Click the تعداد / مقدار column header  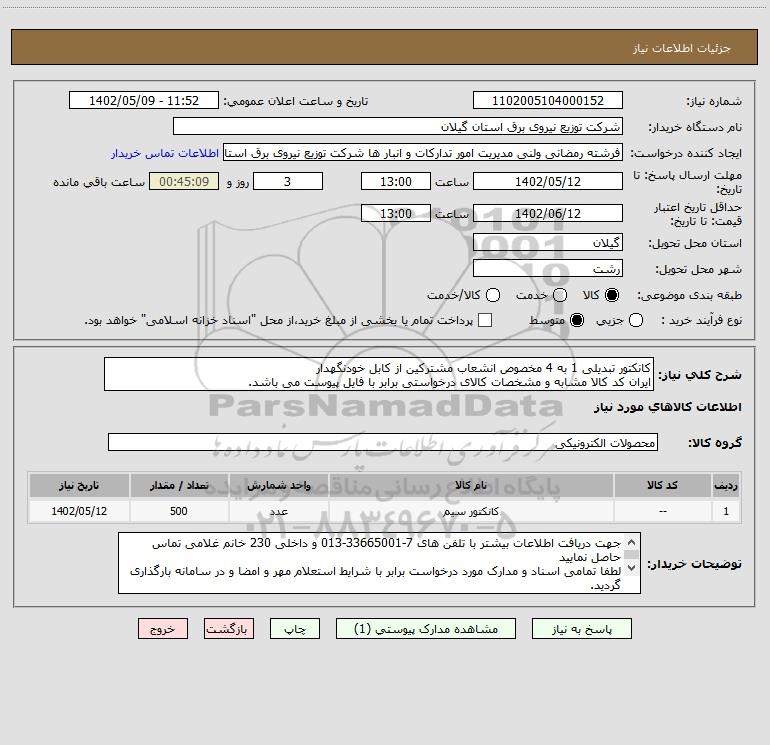tap(179, 485)
